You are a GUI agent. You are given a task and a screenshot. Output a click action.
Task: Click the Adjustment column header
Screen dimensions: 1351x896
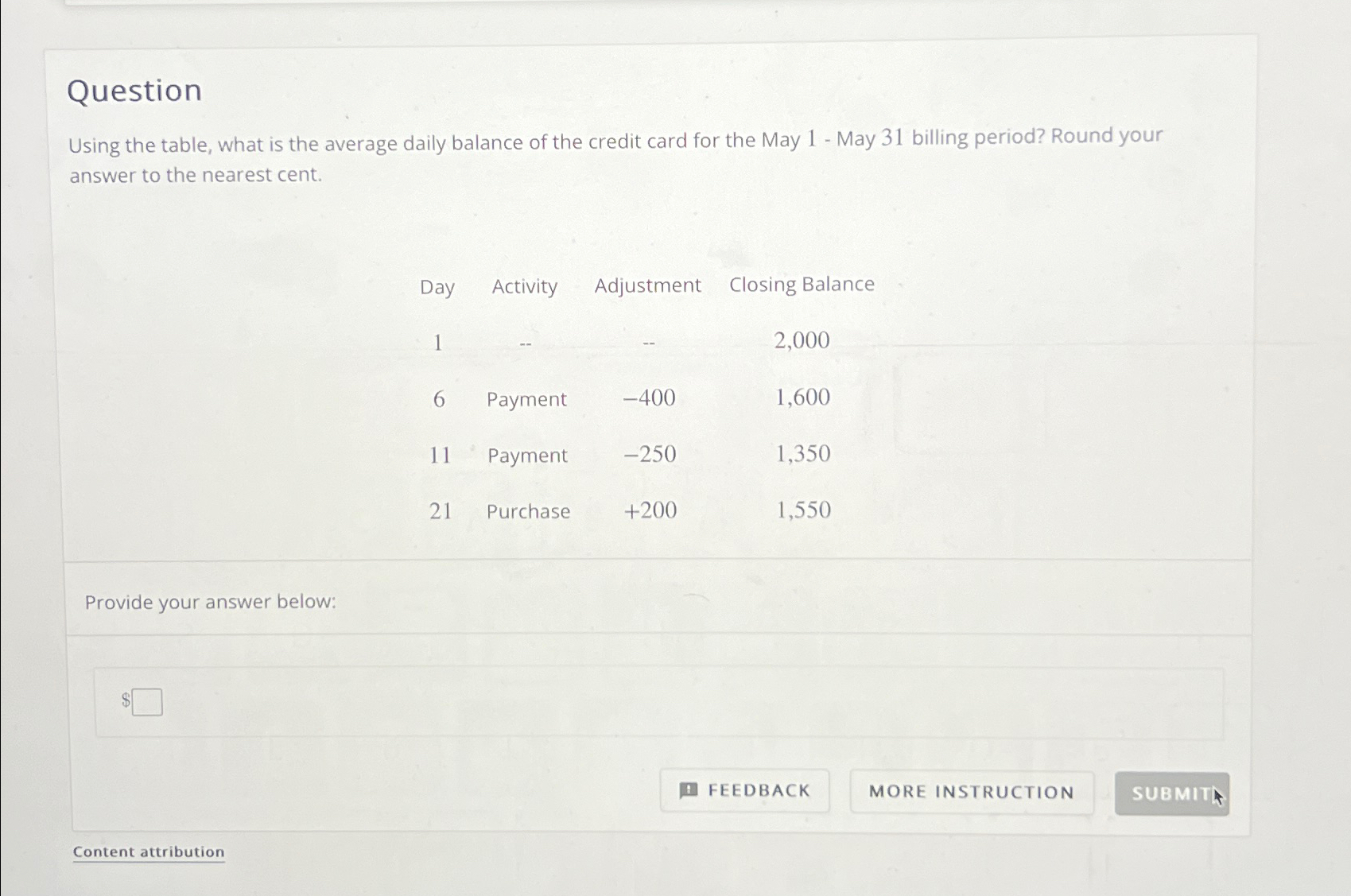click(x=648, y=285)
